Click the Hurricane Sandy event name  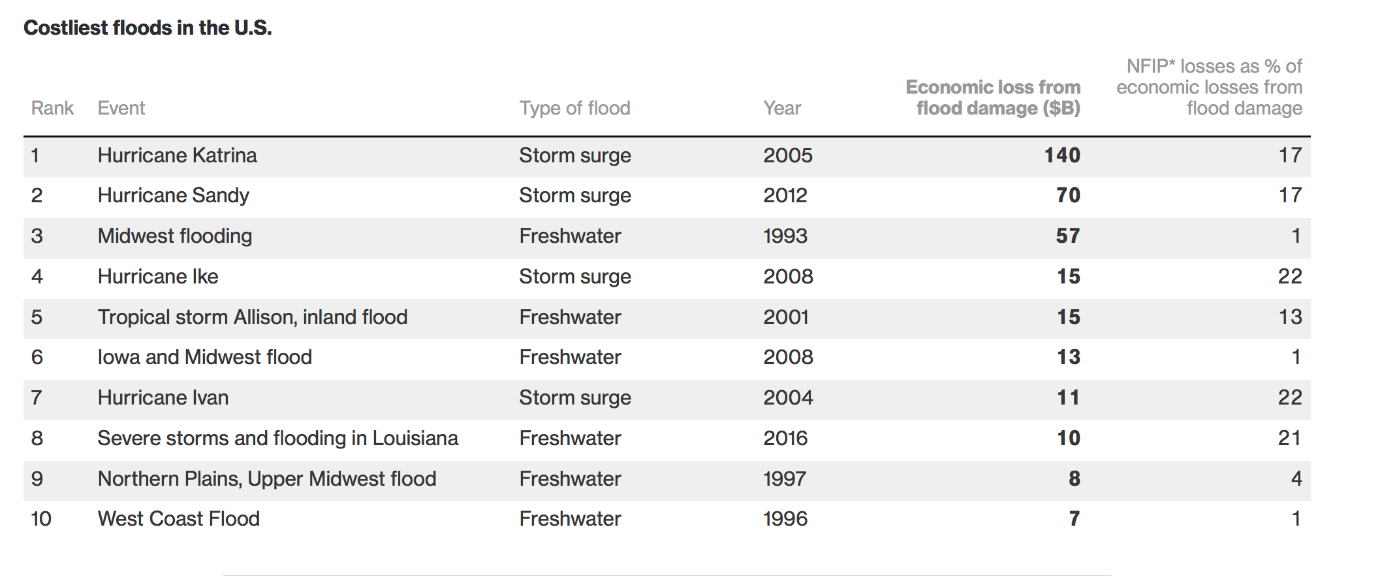173,196
